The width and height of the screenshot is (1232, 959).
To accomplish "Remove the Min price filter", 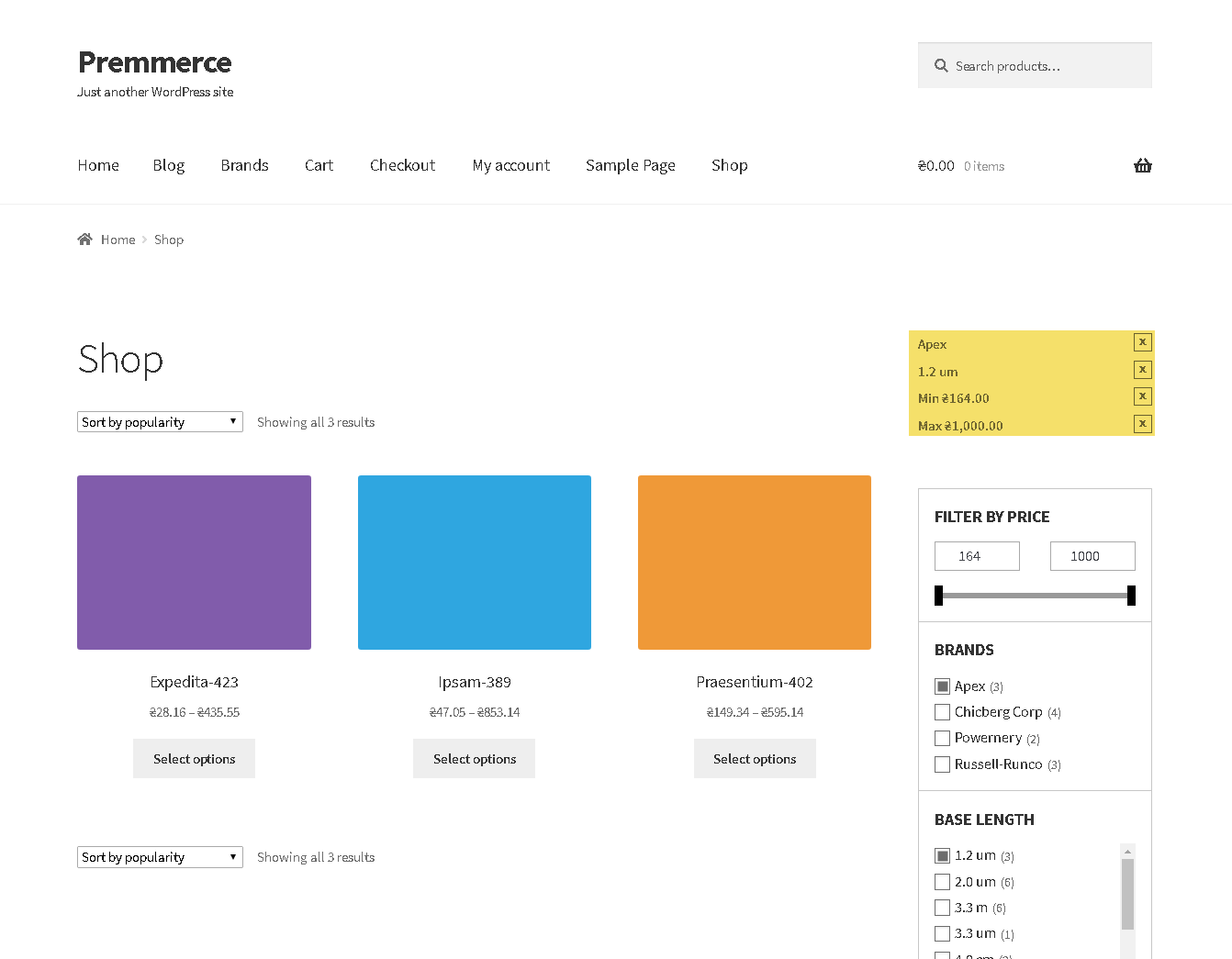I will point(1142,396).
